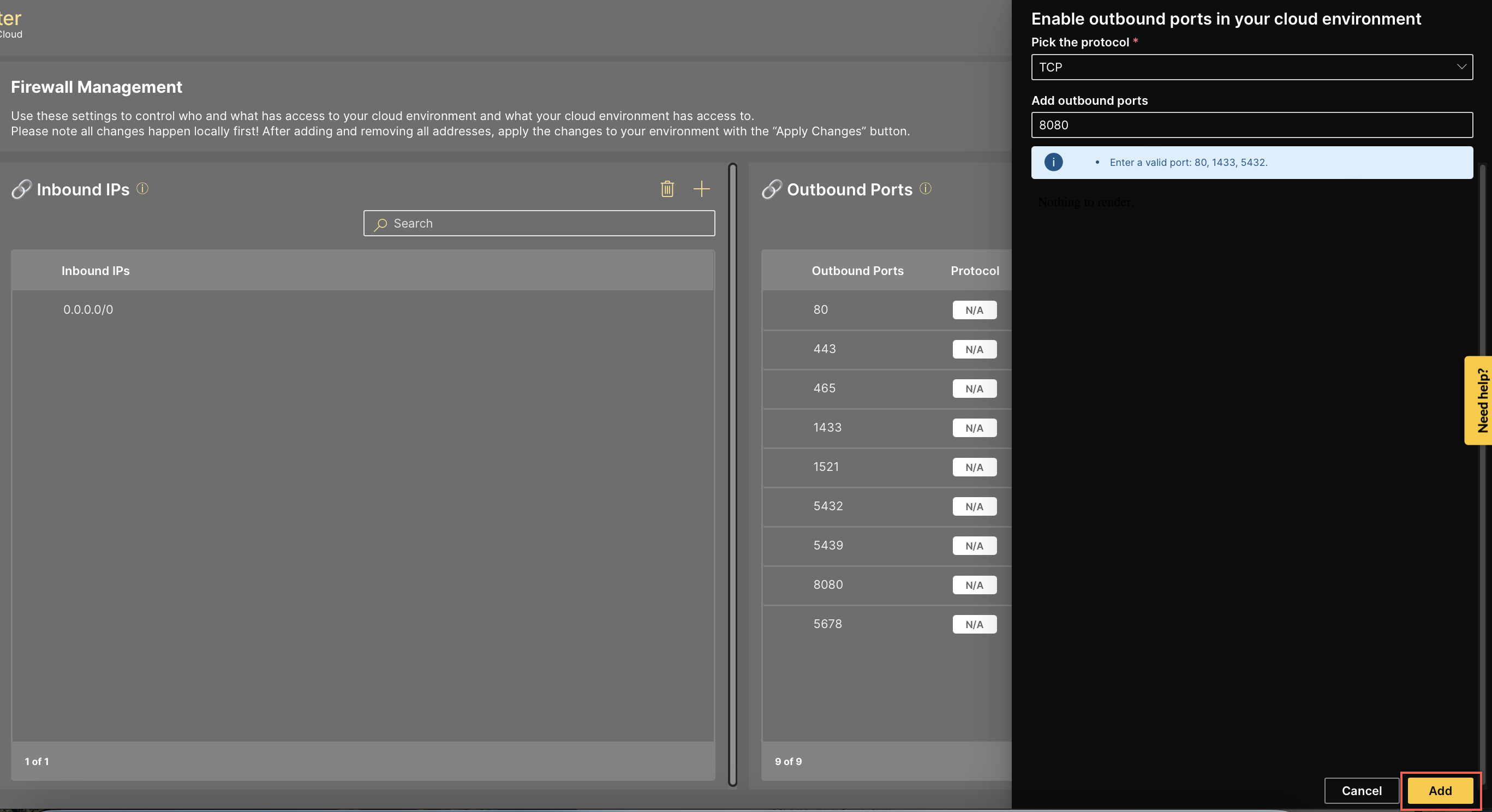Click info icon next to Outbound Ports heading
Screen dimensions: 1492x812
pos(926,189)
